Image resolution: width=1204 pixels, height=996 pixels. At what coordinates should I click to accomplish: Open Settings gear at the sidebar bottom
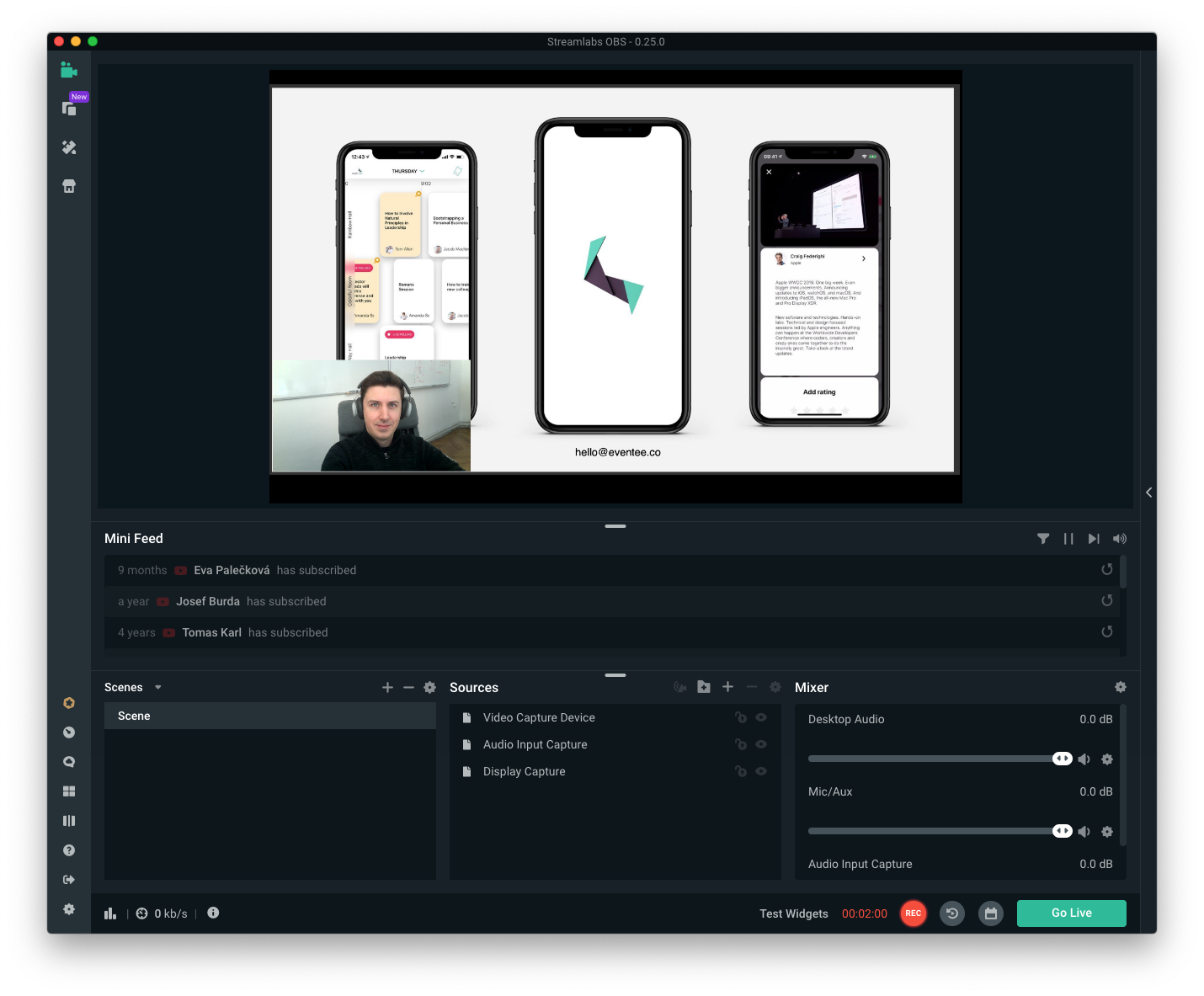point(69,909)
